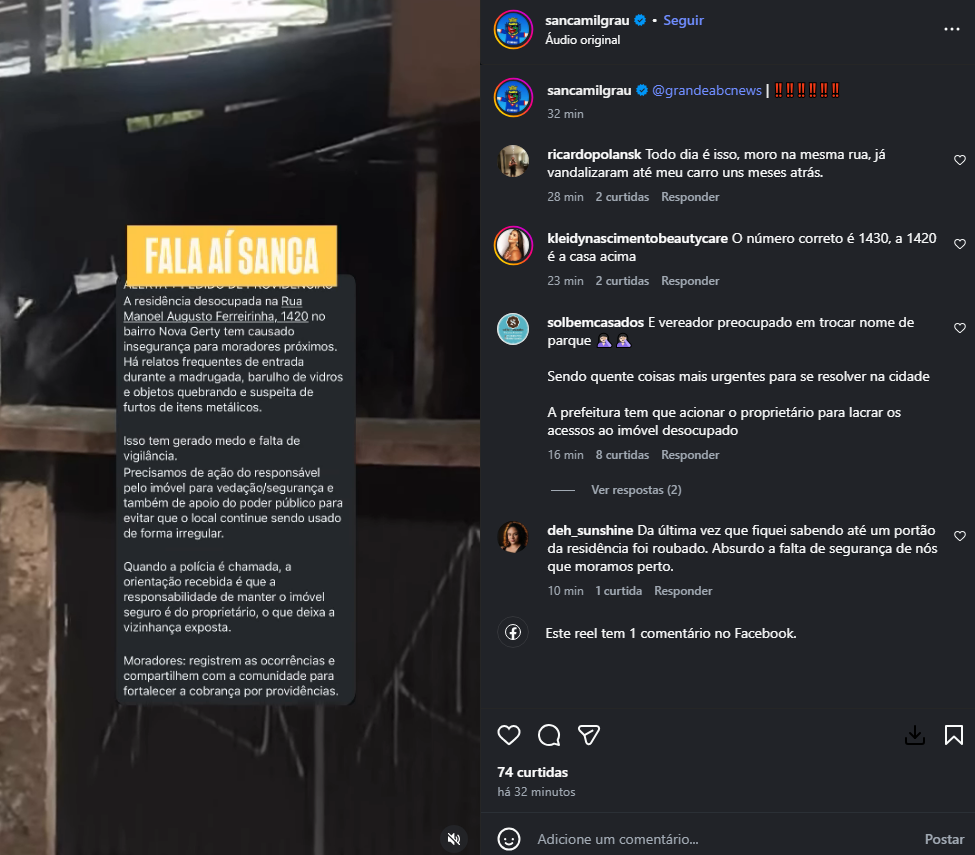Open kleidynascimentobeautycare's profile picture
Viewport: 975px width, 855px height.
pos(513,245)
